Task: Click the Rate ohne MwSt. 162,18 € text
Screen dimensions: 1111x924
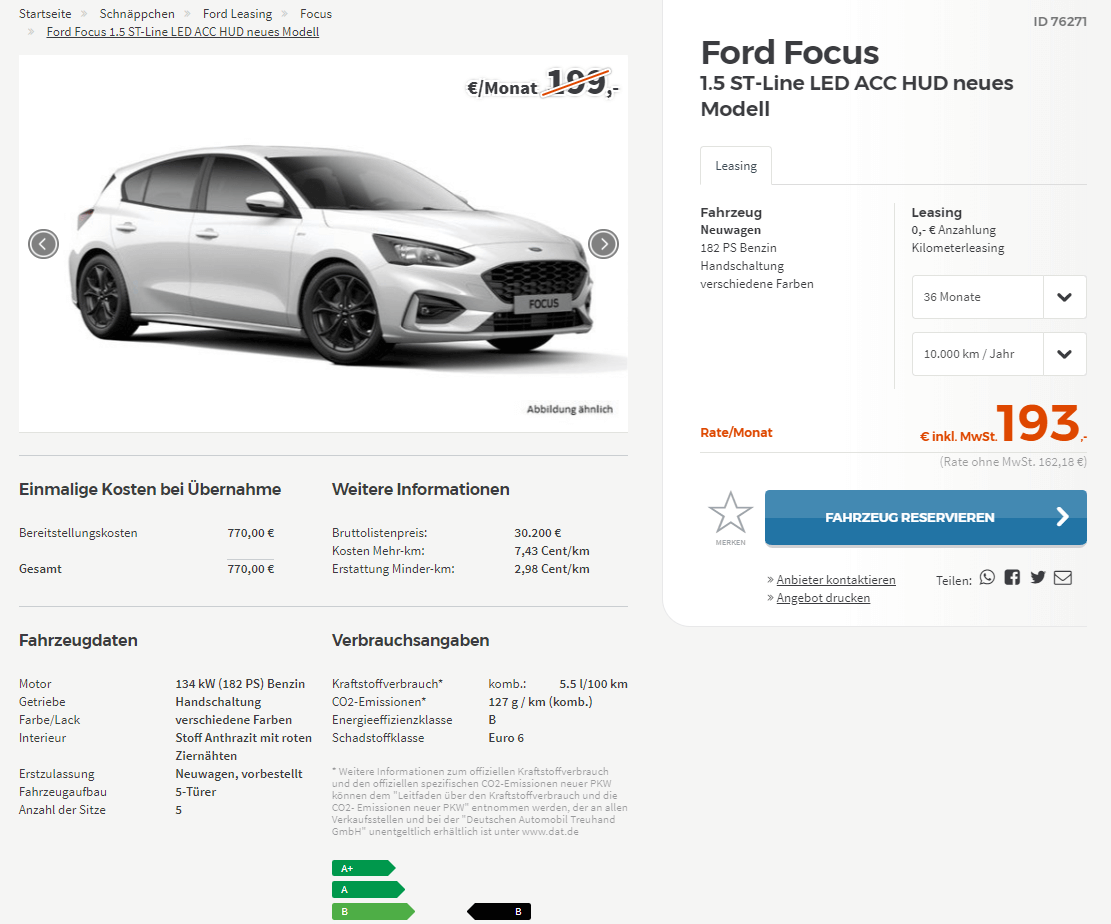Action: coord(1013,462)
